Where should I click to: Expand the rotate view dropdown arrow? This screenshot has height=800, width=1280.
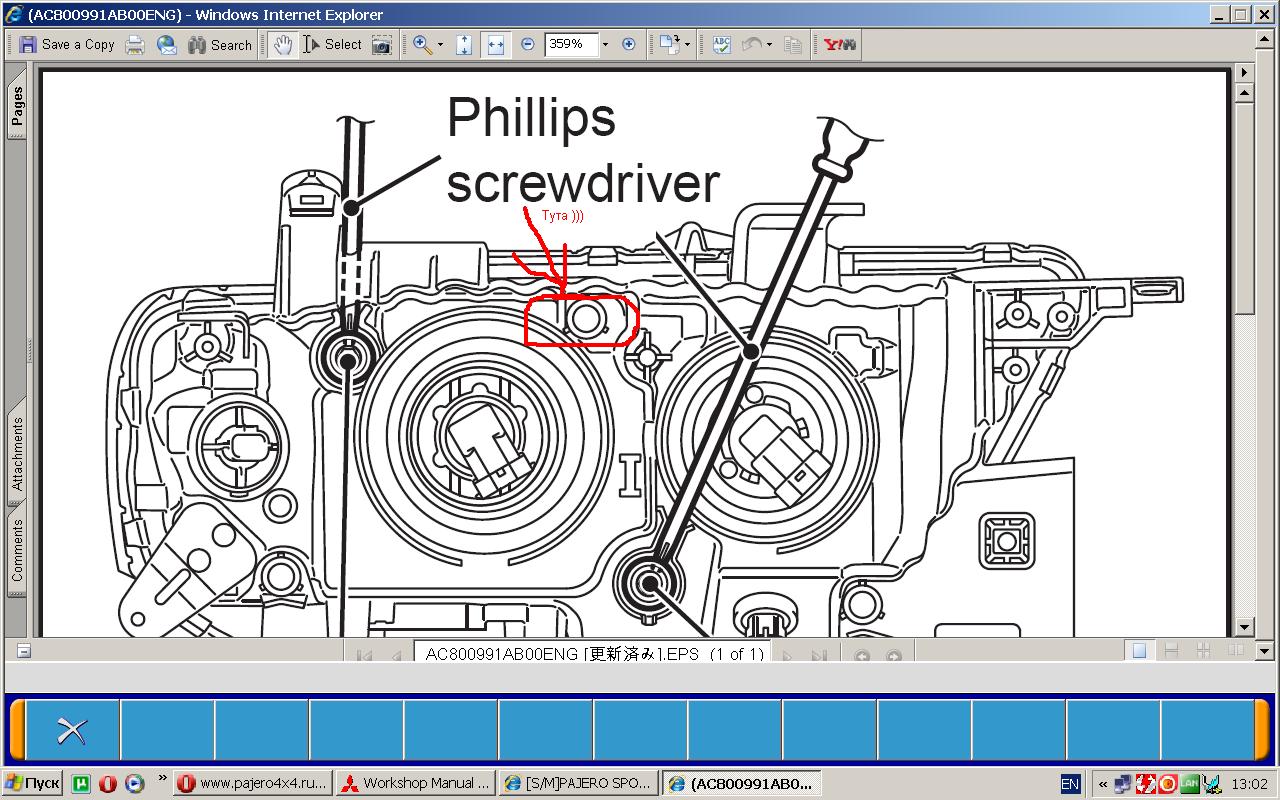point(687,44)
